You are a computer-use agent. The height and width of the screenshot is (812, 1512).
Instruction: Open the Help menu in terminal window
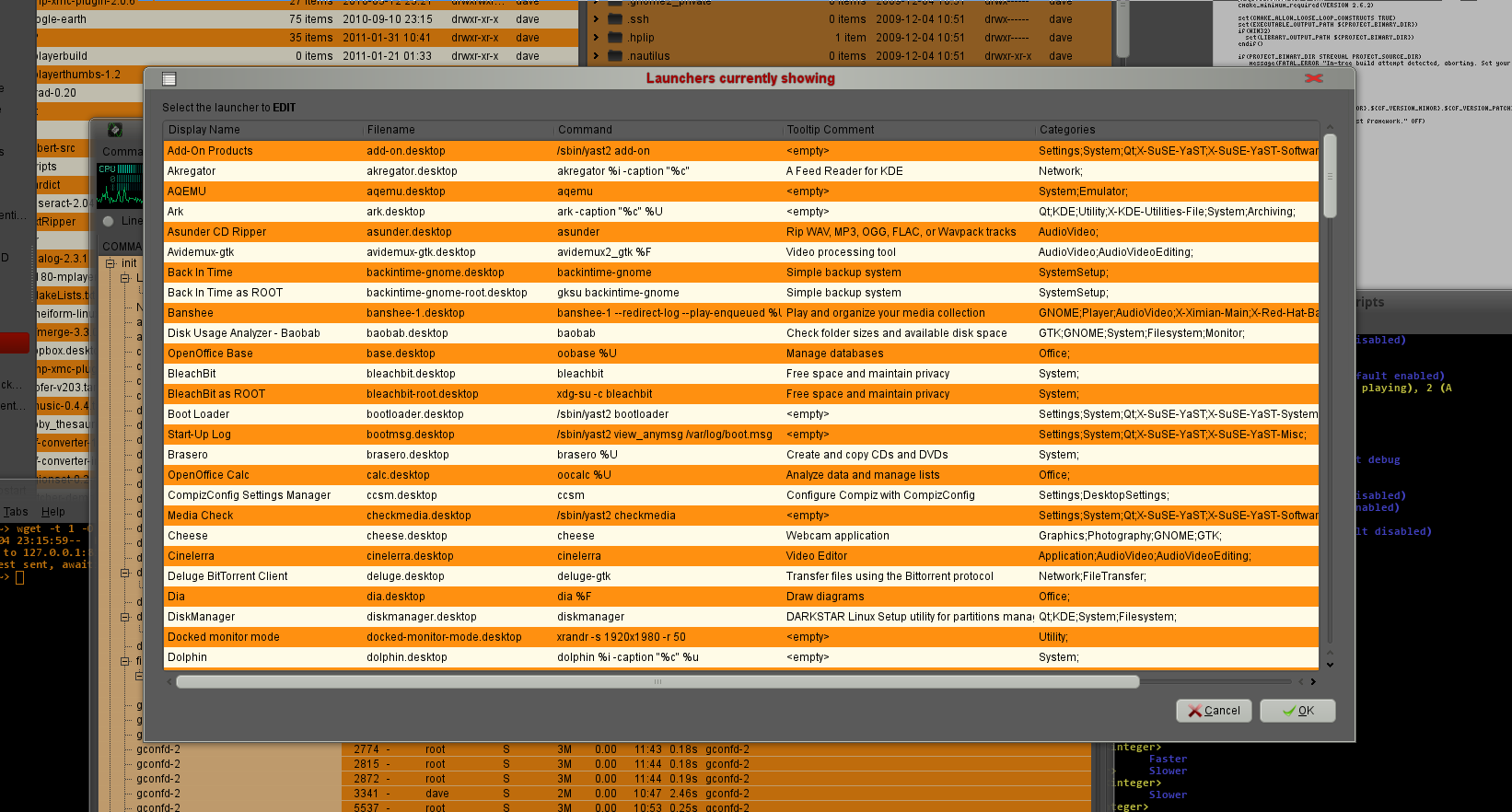tap(53, 512)
